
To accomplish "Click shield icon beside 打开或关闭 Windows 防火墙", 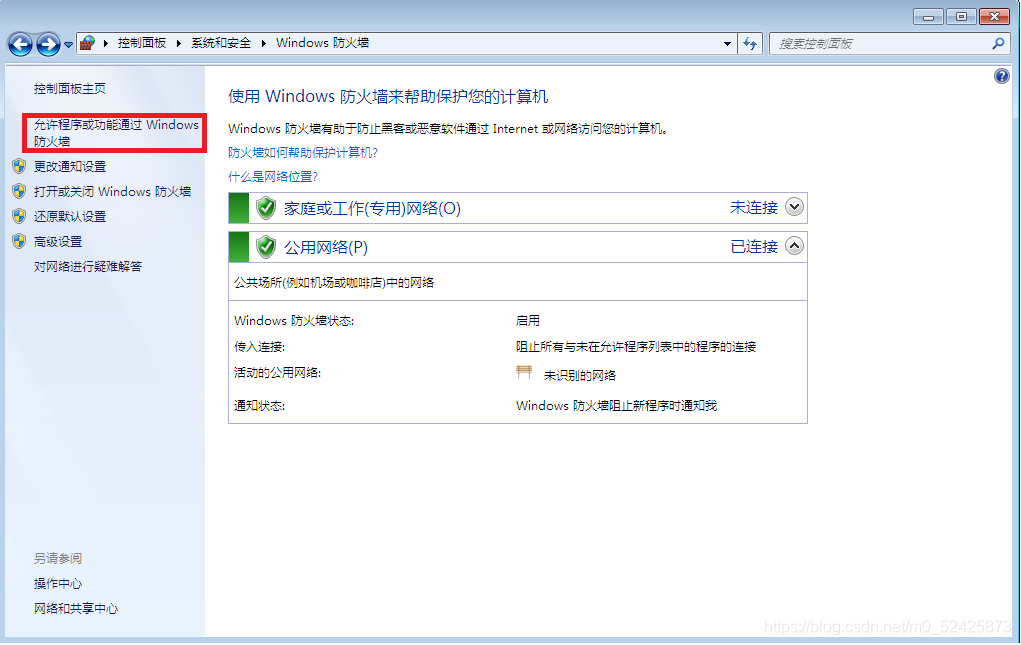I will [19, 191].
